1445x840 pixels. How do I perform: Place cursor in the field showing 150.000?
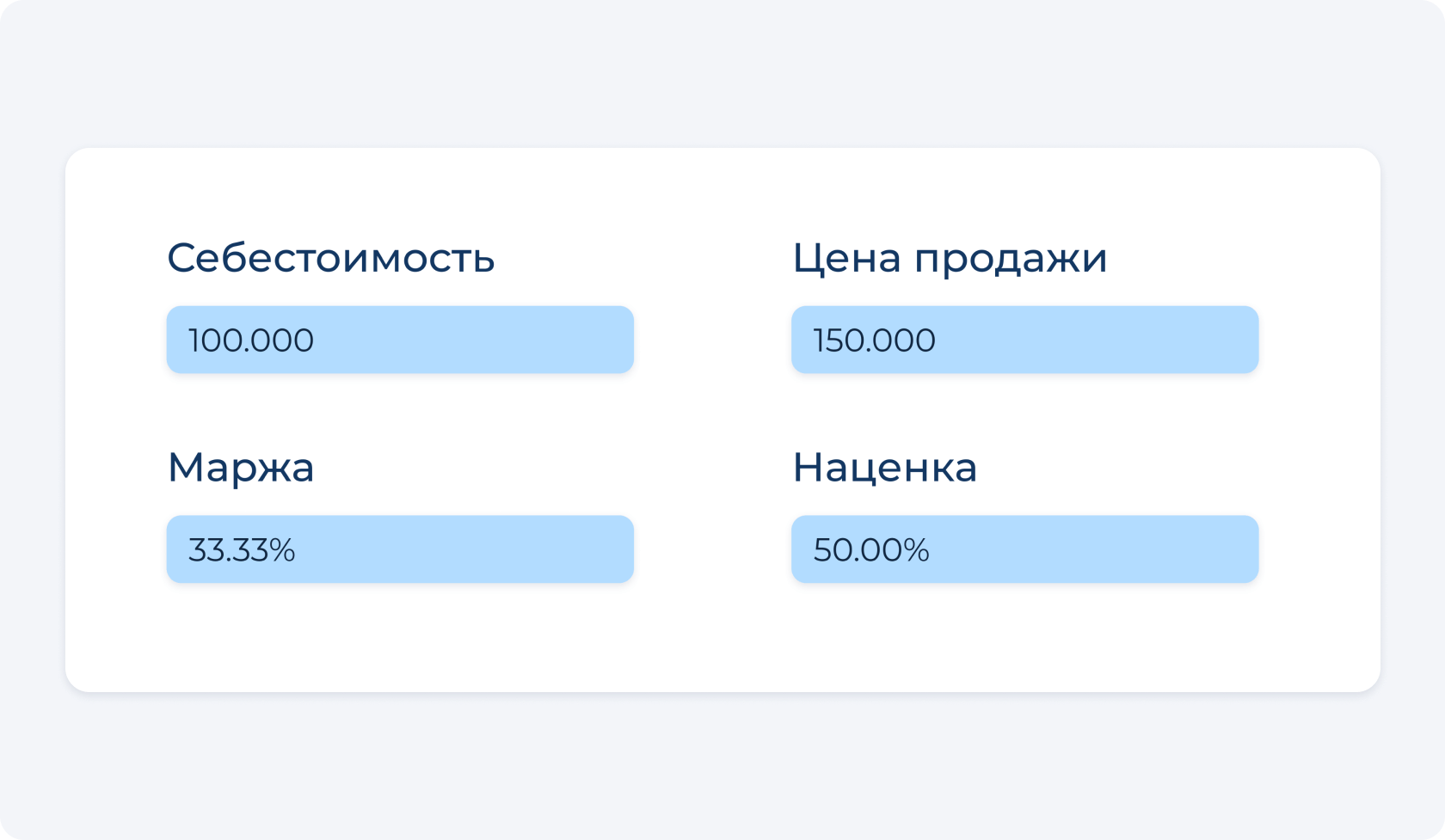(1024, 340)
